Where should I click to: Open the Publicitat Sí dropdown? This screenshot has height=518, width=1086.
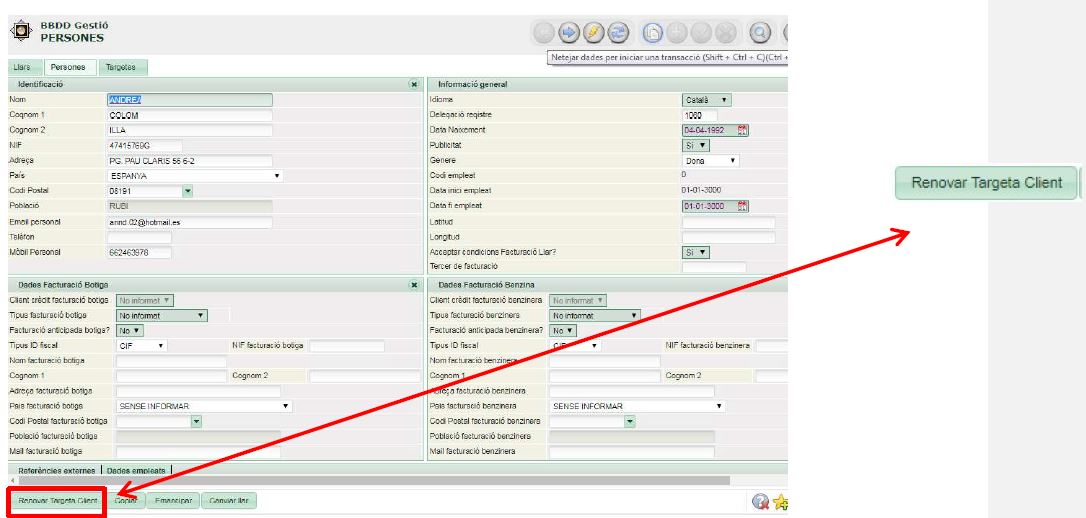click(x=696, y=145)
